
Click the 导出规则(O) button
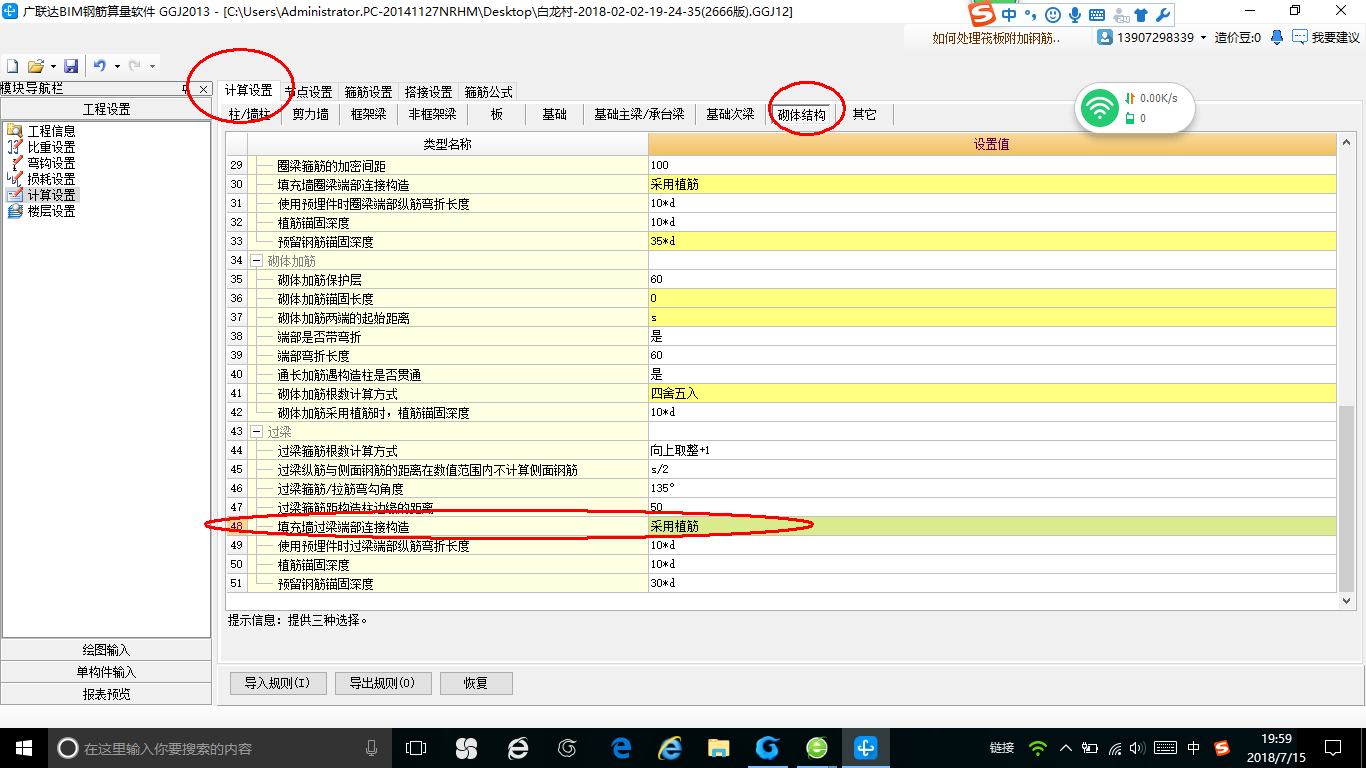(x=383, y=684)
